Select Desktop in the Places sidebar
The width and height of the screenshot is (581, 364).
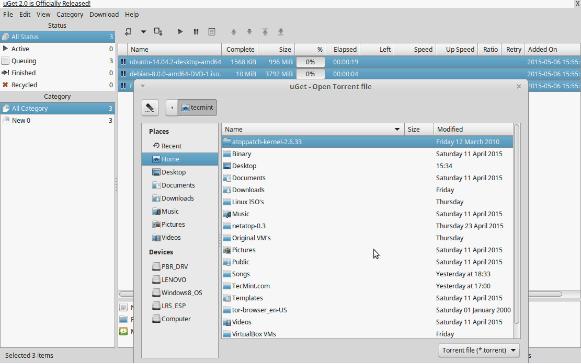click(x=180, y=172)
